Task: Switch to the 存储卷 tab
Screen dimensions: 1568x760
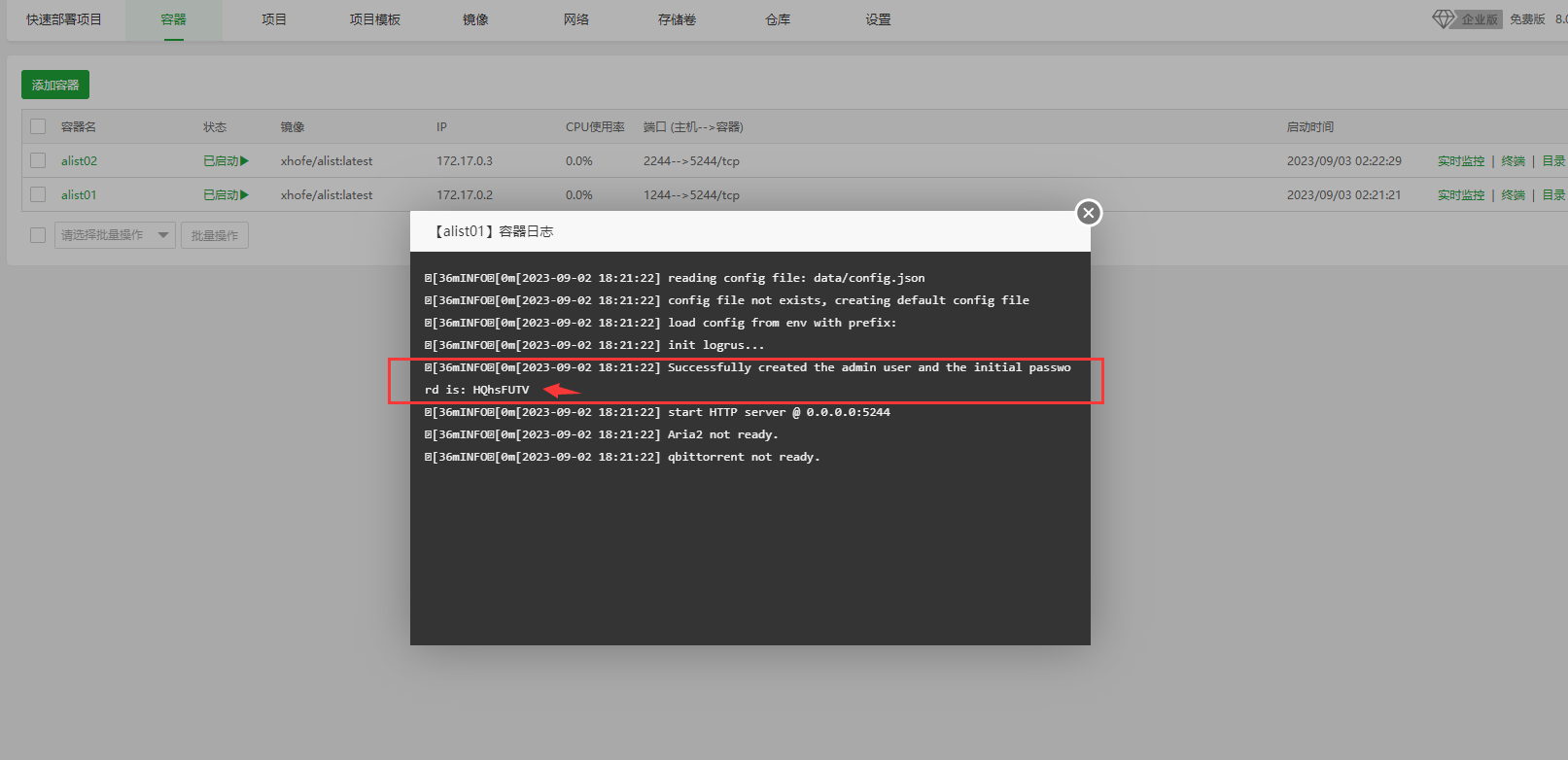Action: (x=677, y=19)
